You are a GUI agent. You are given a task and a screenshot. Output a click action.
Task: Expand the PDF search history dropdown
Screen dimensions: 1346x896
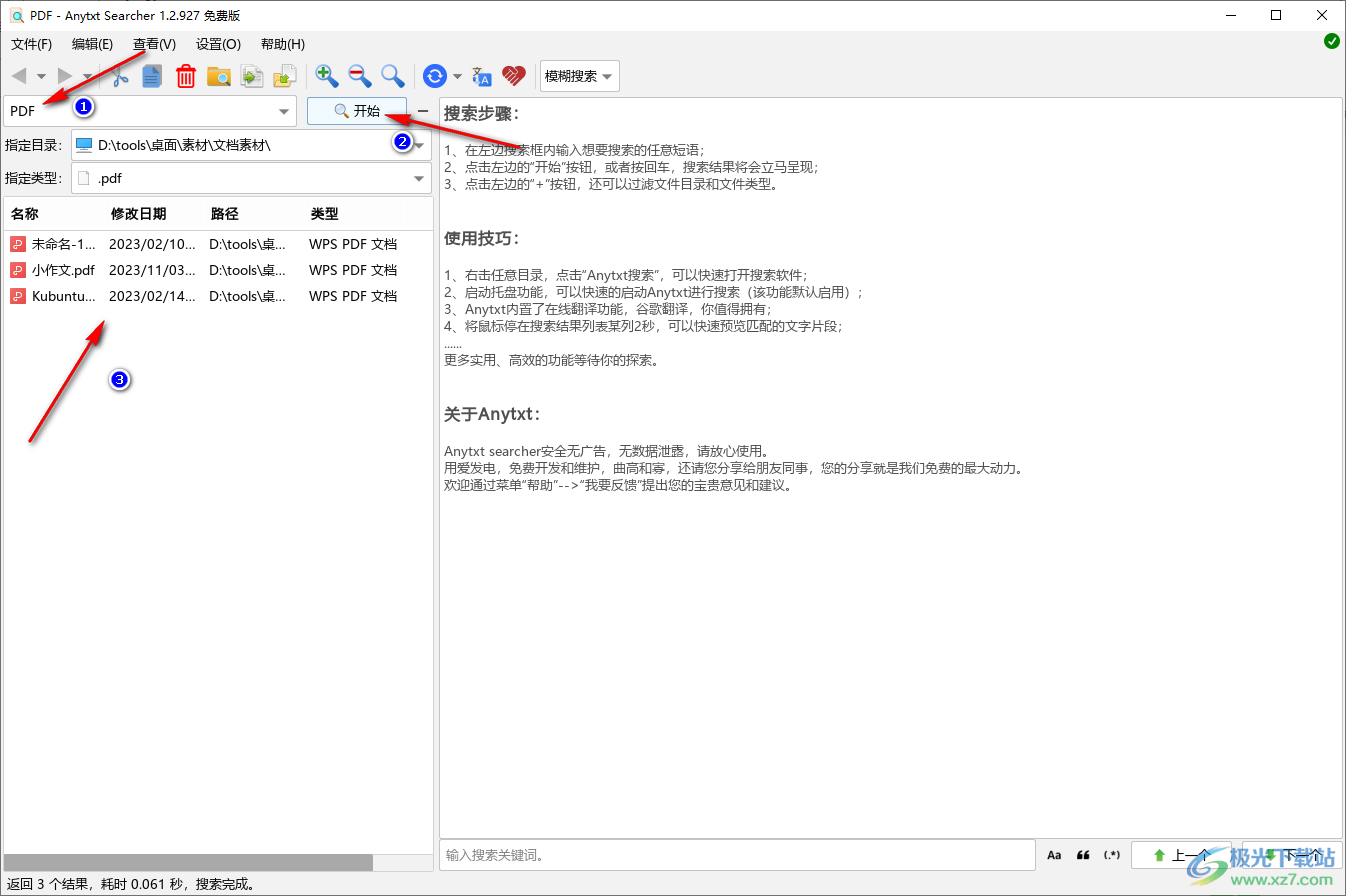pos(284,111)
